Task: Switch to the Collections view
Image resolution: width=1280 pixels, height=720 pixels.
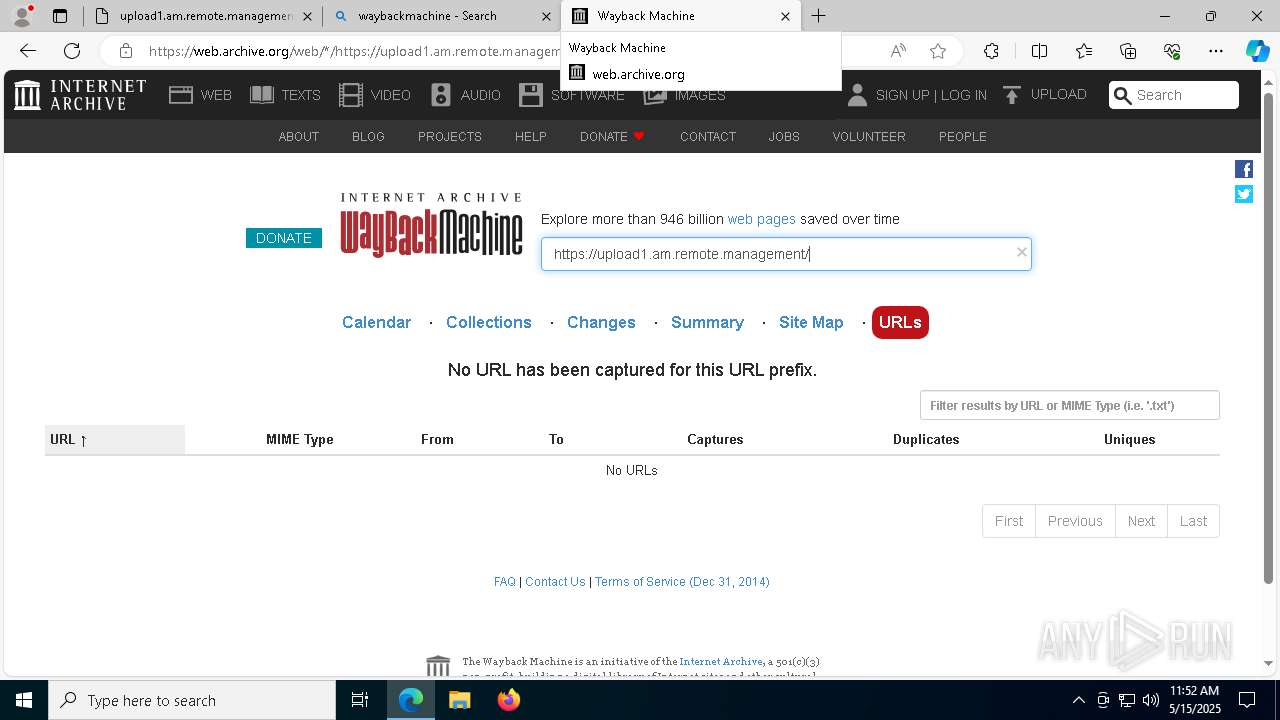Action: click(x=489, y=322)
